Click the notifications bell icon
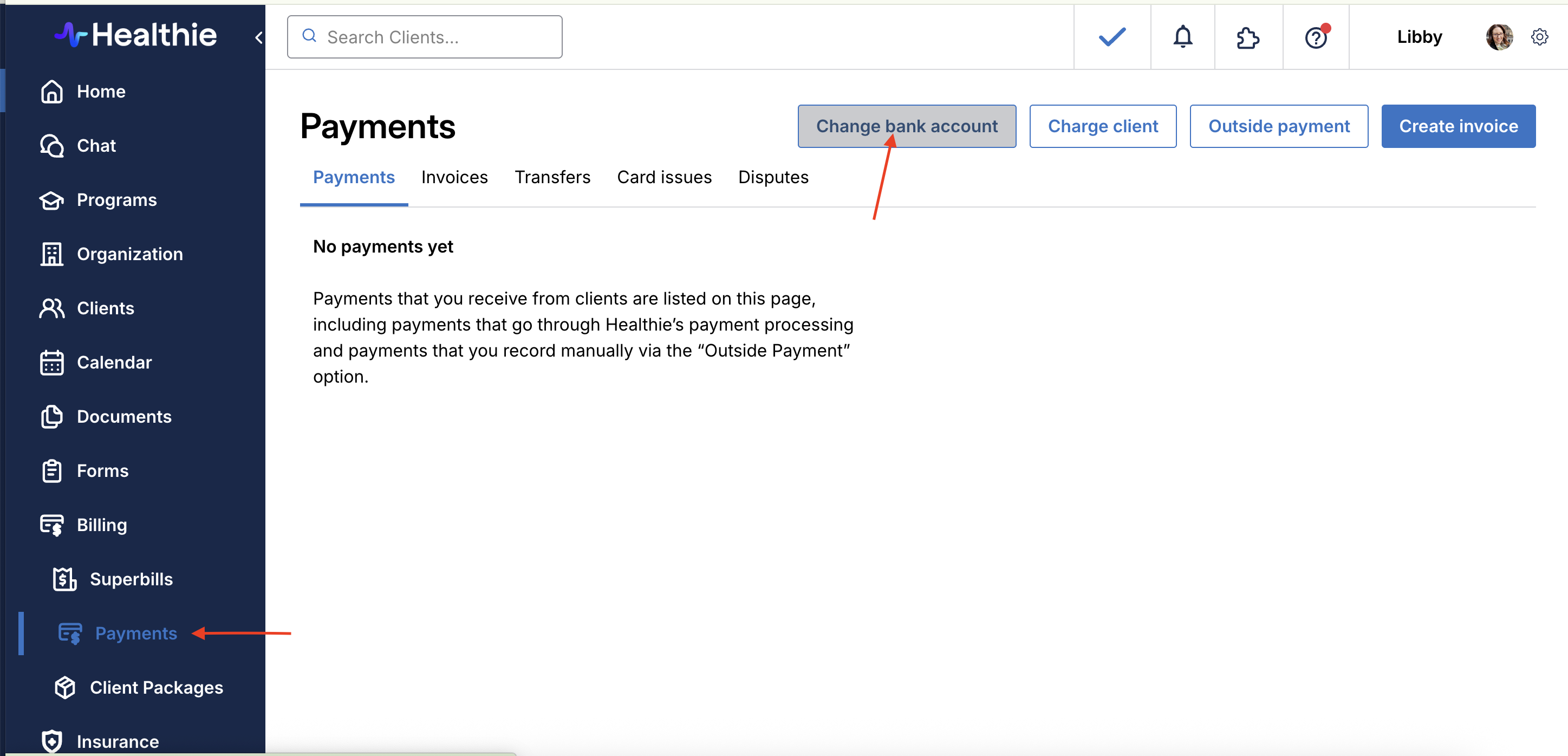 (1182, 37)
